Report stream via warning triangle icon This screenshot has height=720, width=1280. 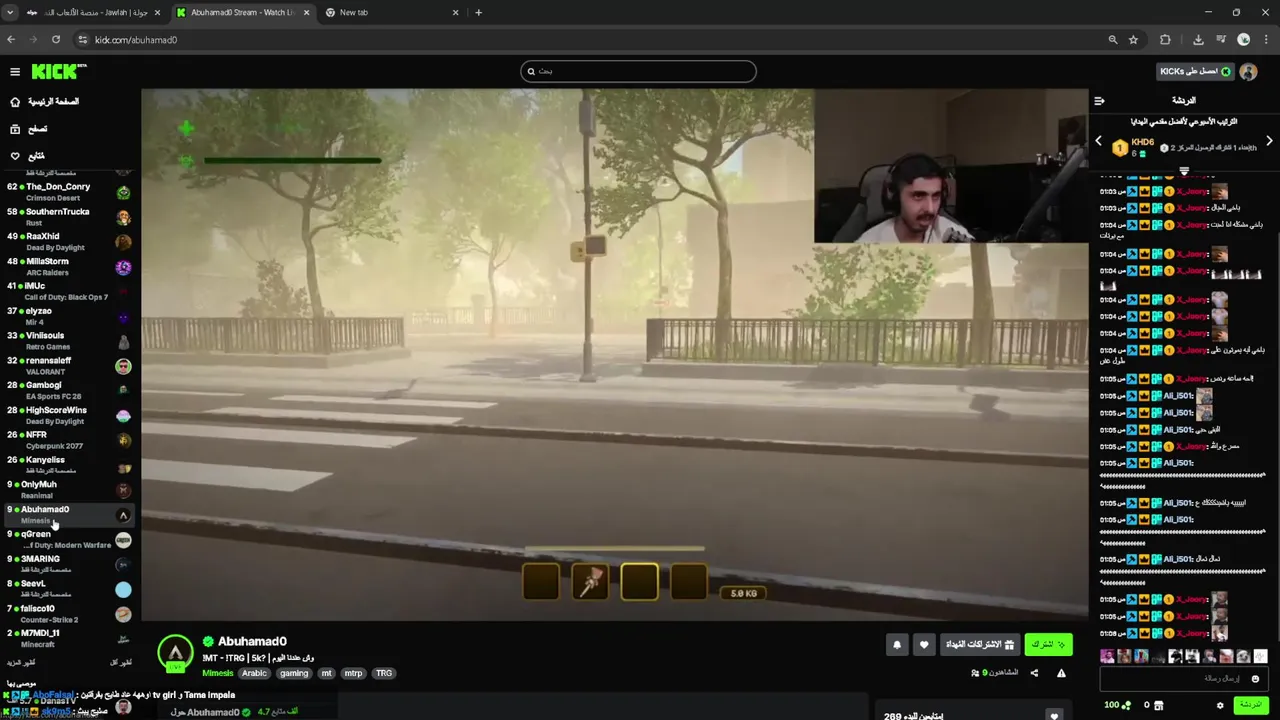(1061, 673)
